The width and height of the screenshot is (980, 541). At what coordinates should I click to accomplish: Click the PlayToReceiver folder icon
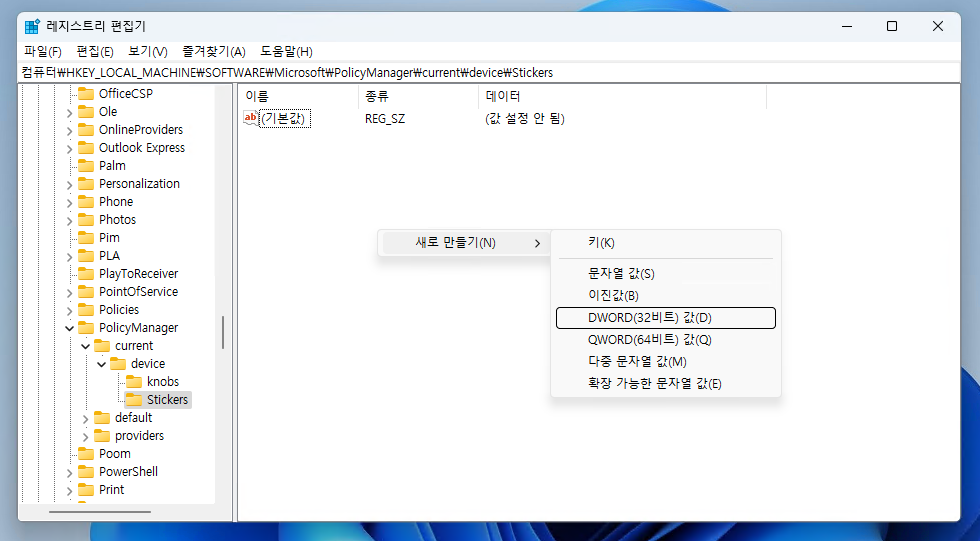86,274
